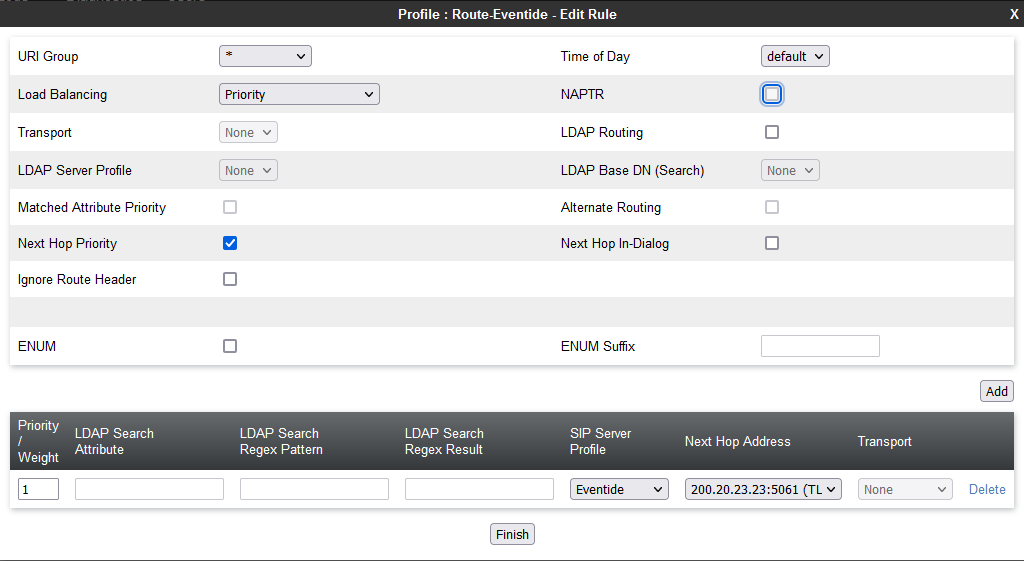Click the LDAP Search Regex Result field
Viewport: 1024px width, 561px height.
pos(479,489)
